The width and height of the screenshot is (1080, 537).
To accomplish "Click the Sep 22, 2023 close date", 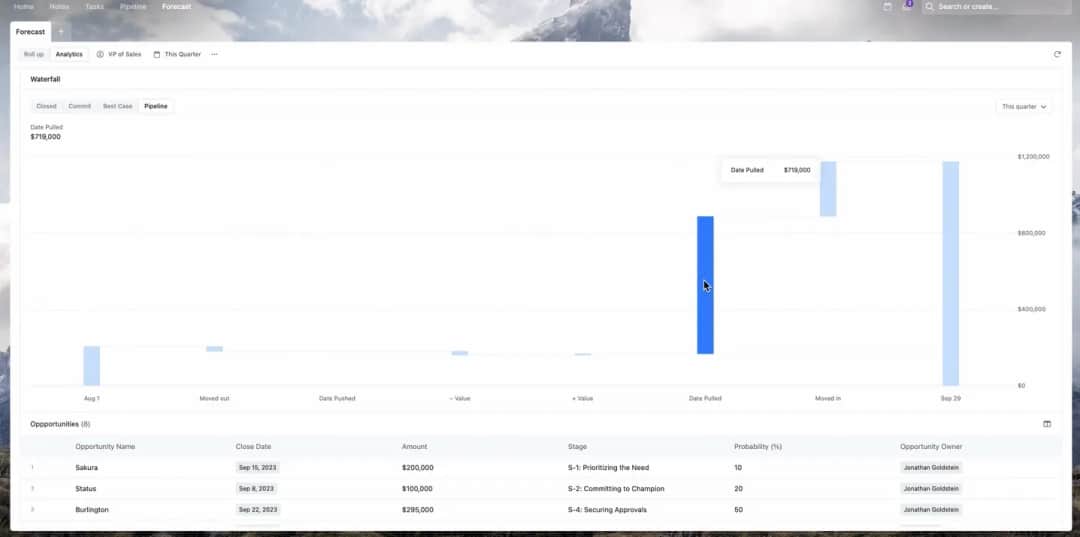I will [x=258, y=510].
